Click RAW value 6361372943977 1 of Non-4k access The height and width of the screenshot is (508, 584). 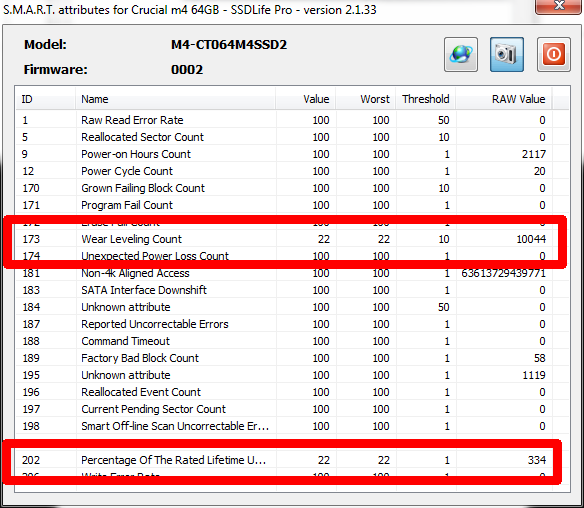(x=504, y=273)
